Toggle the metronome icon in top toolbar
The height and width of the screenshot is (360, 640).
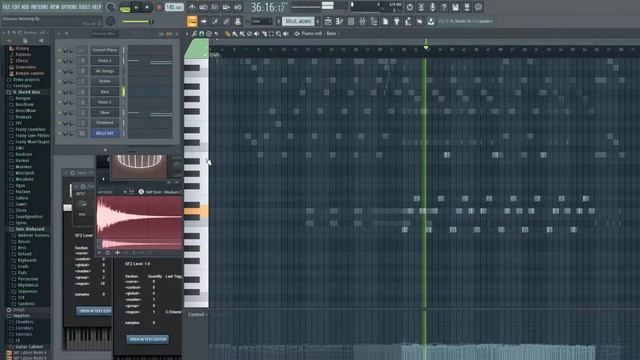pos(191,7)
